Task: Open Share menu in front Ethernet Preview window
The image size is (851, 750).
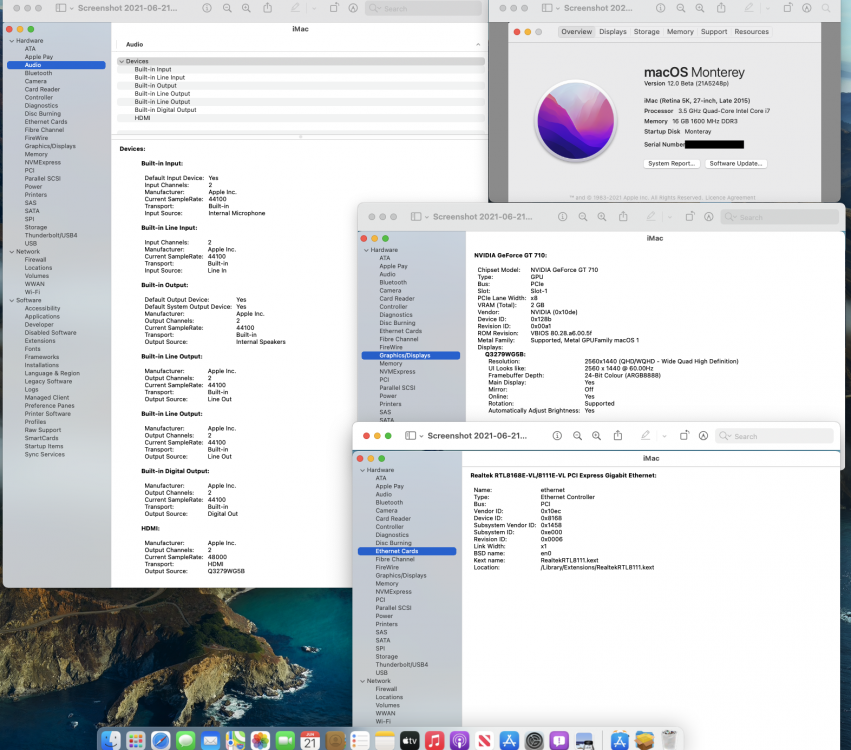Action: [618, 435]
